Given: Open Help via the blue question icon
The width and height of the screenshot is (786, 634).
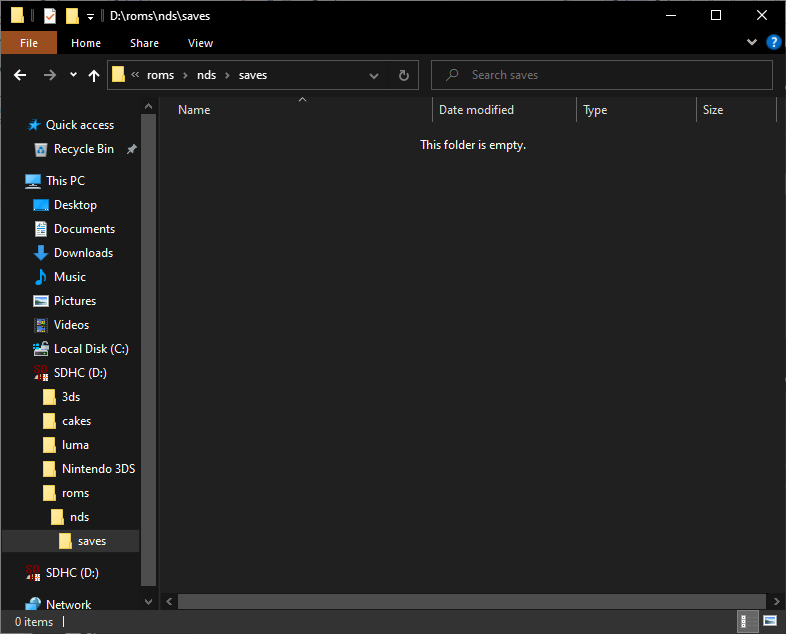Looking at the screenshot, I should [773, 42].
